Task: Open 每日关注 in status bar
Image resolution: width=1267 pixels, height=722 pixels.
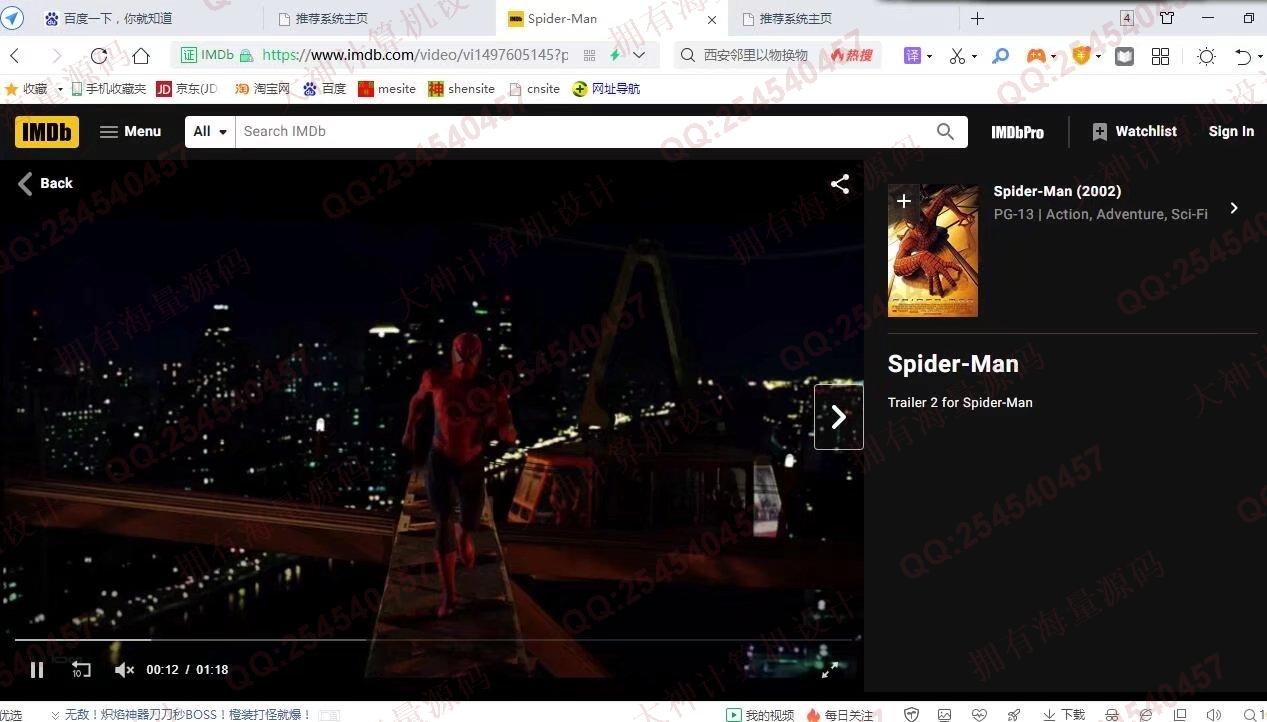Action: pos(840,714)
